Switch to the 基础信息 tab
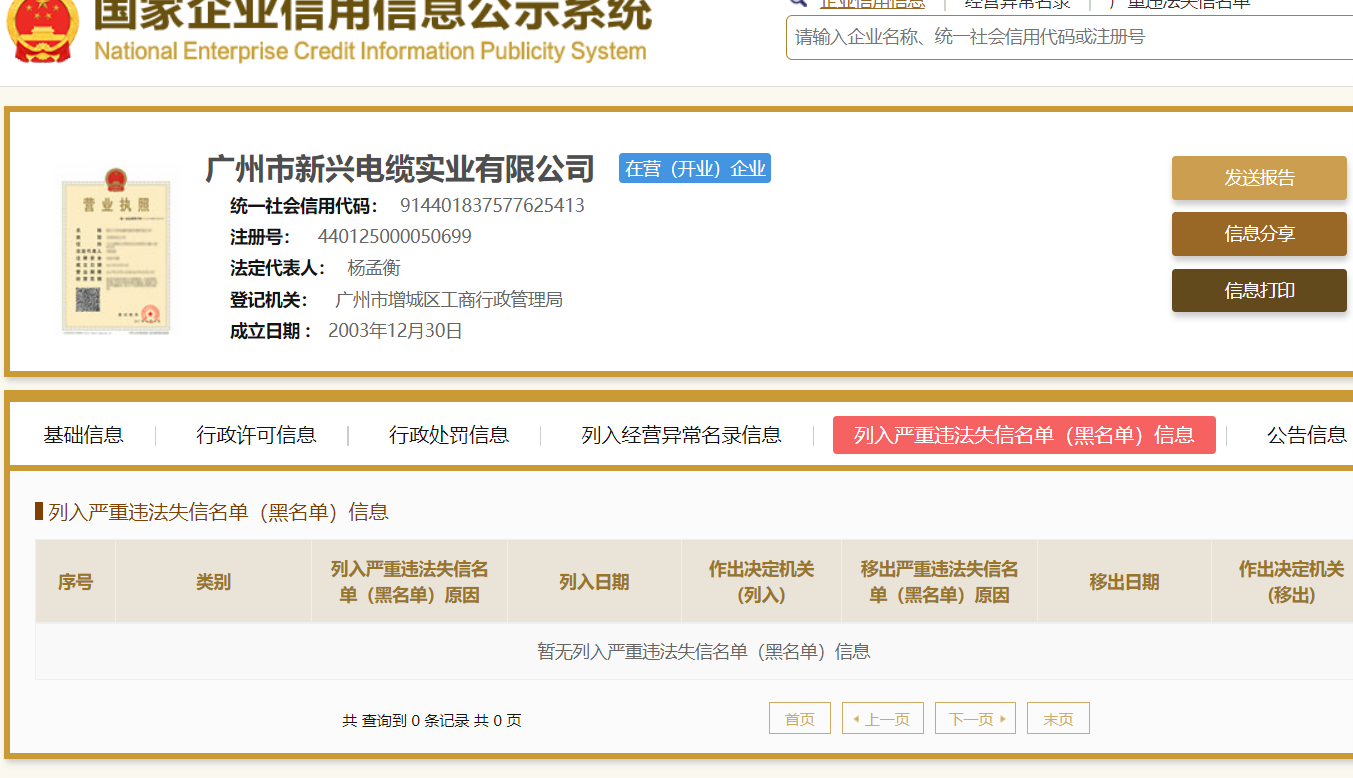The image size is (1353, 778). 83,435
